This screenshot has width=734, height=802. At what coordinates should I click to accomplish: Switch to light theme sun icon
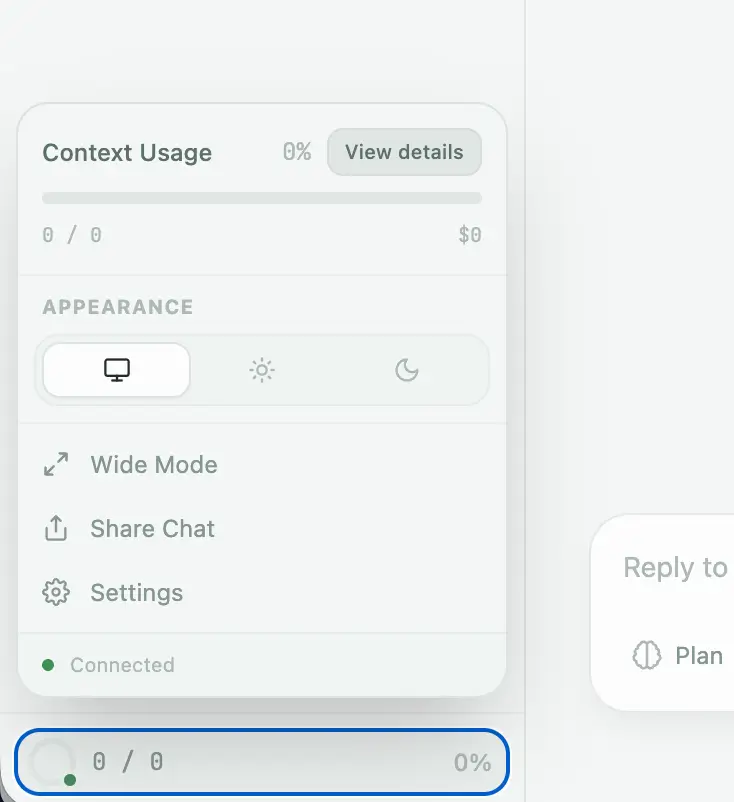pyautogui.click(x=262, y=370)
